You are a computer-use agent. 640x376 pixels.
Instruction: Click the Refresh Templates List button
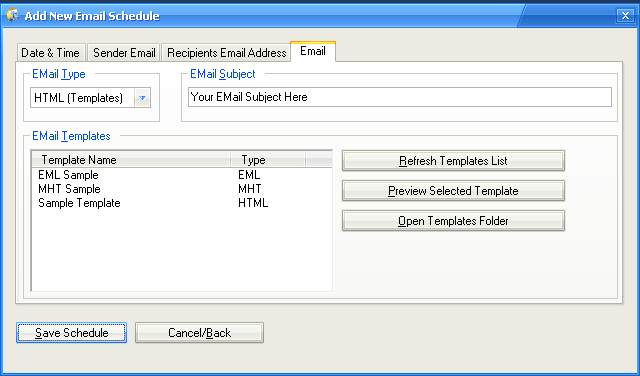point(453,161)
